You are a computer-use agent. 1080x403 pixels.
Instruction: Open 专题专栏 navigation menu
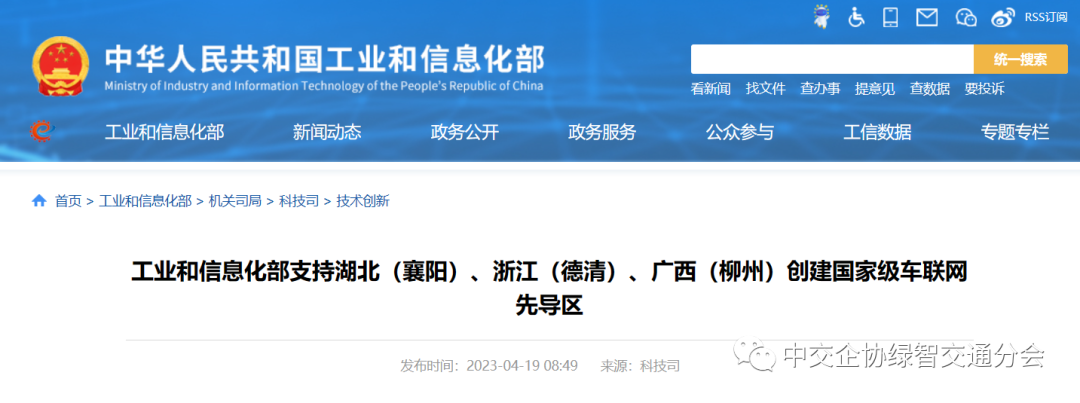pyautogui.click(x=1015, y=132)
